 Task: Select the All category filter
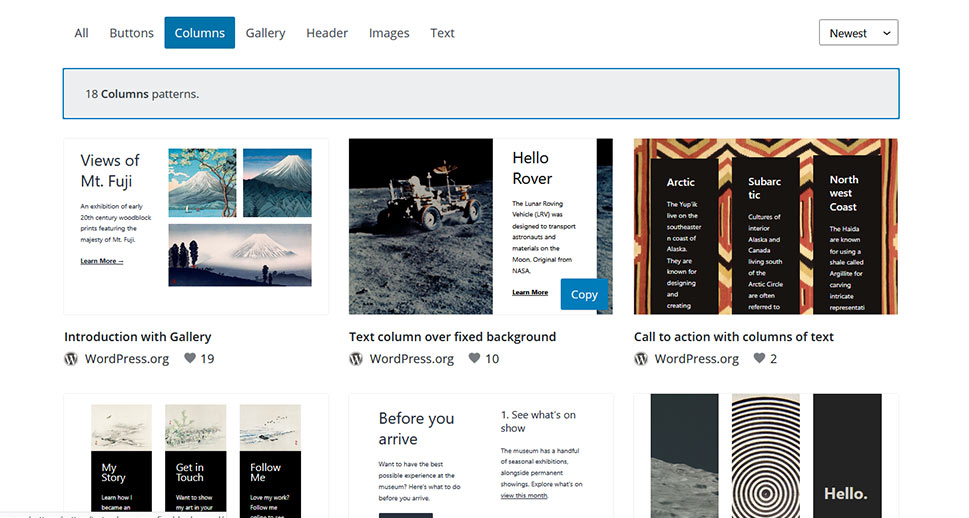click(81, 33)
